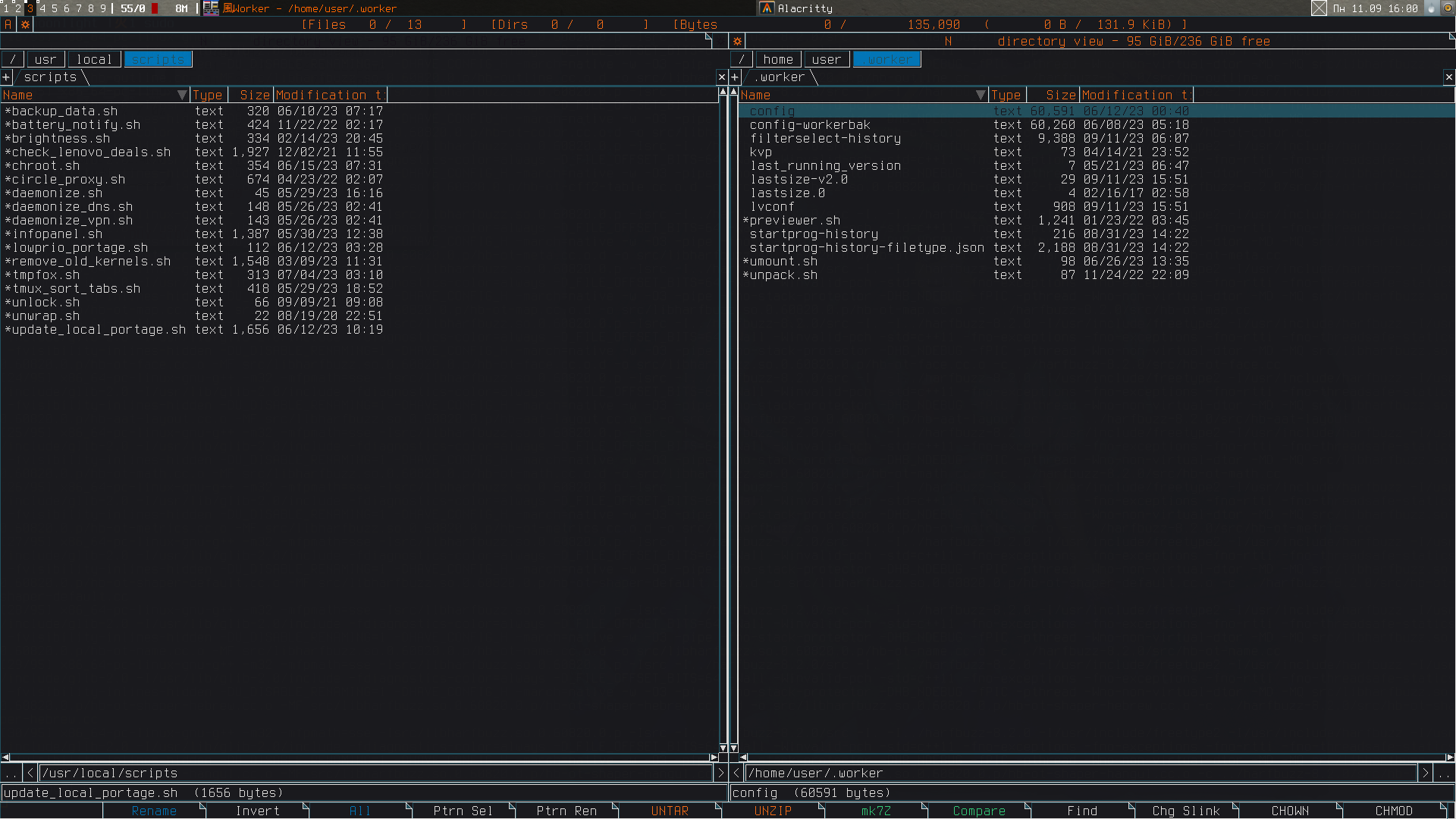Click the UNTAR button
The image size is (1456, 819).
tap(670, 811)
